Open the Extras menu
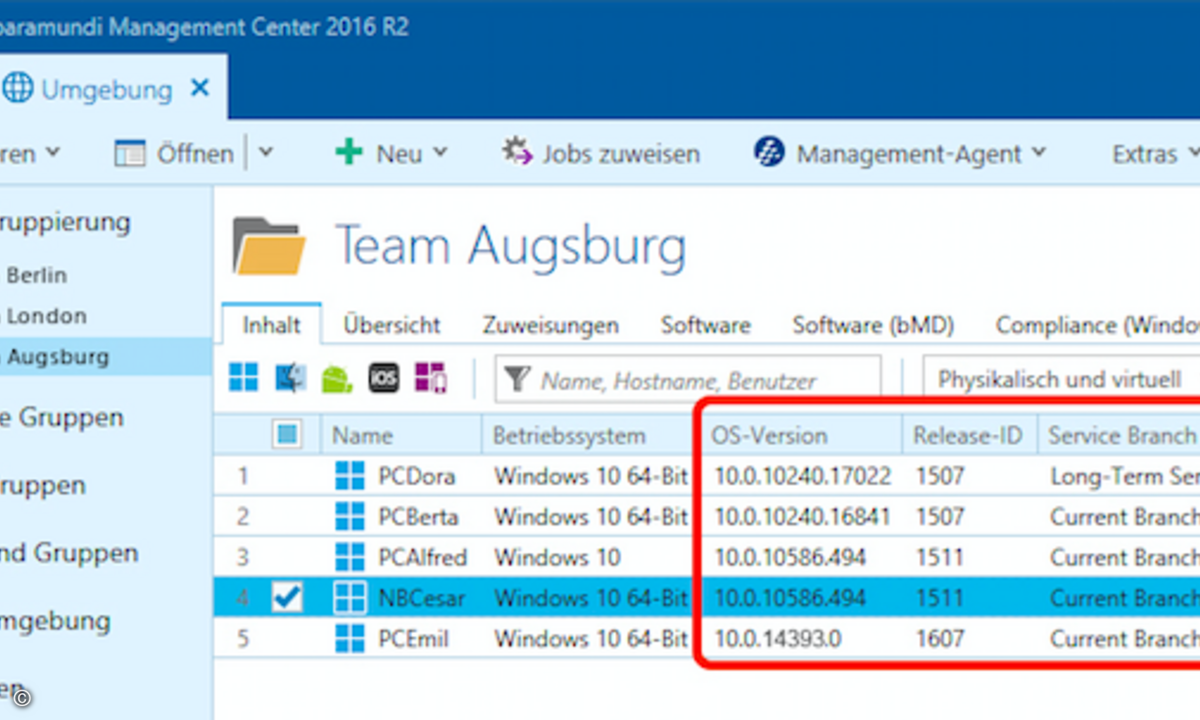This screenshot has height=720, width=1200. (1155, 154)
